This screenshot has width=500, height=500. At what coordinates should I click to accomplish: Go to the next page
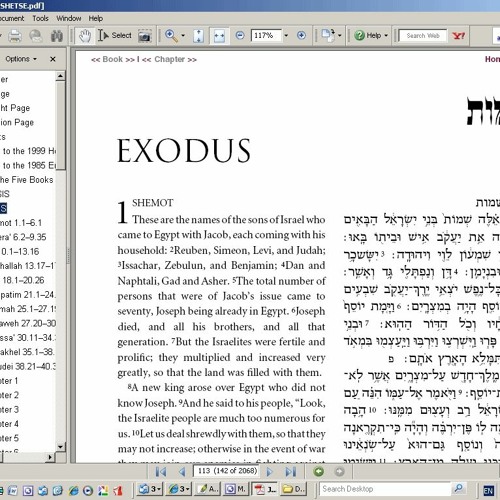coord(270,471)
